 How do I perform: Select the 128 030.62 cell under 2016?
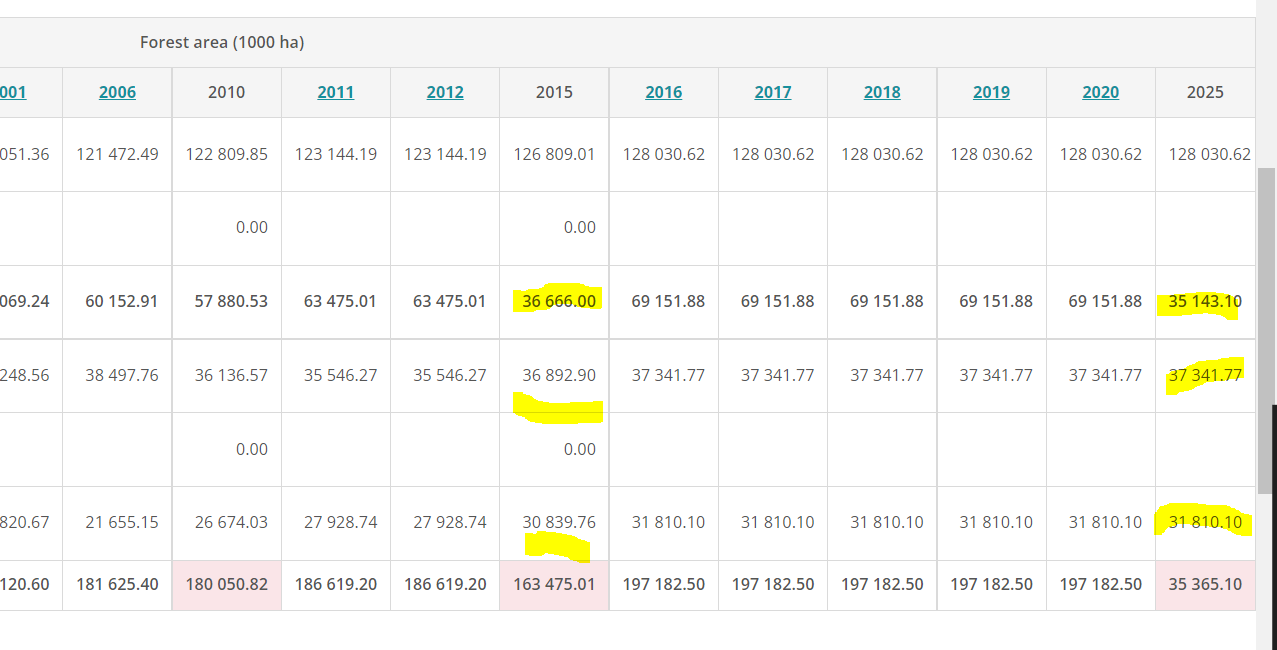click(663, 154)
